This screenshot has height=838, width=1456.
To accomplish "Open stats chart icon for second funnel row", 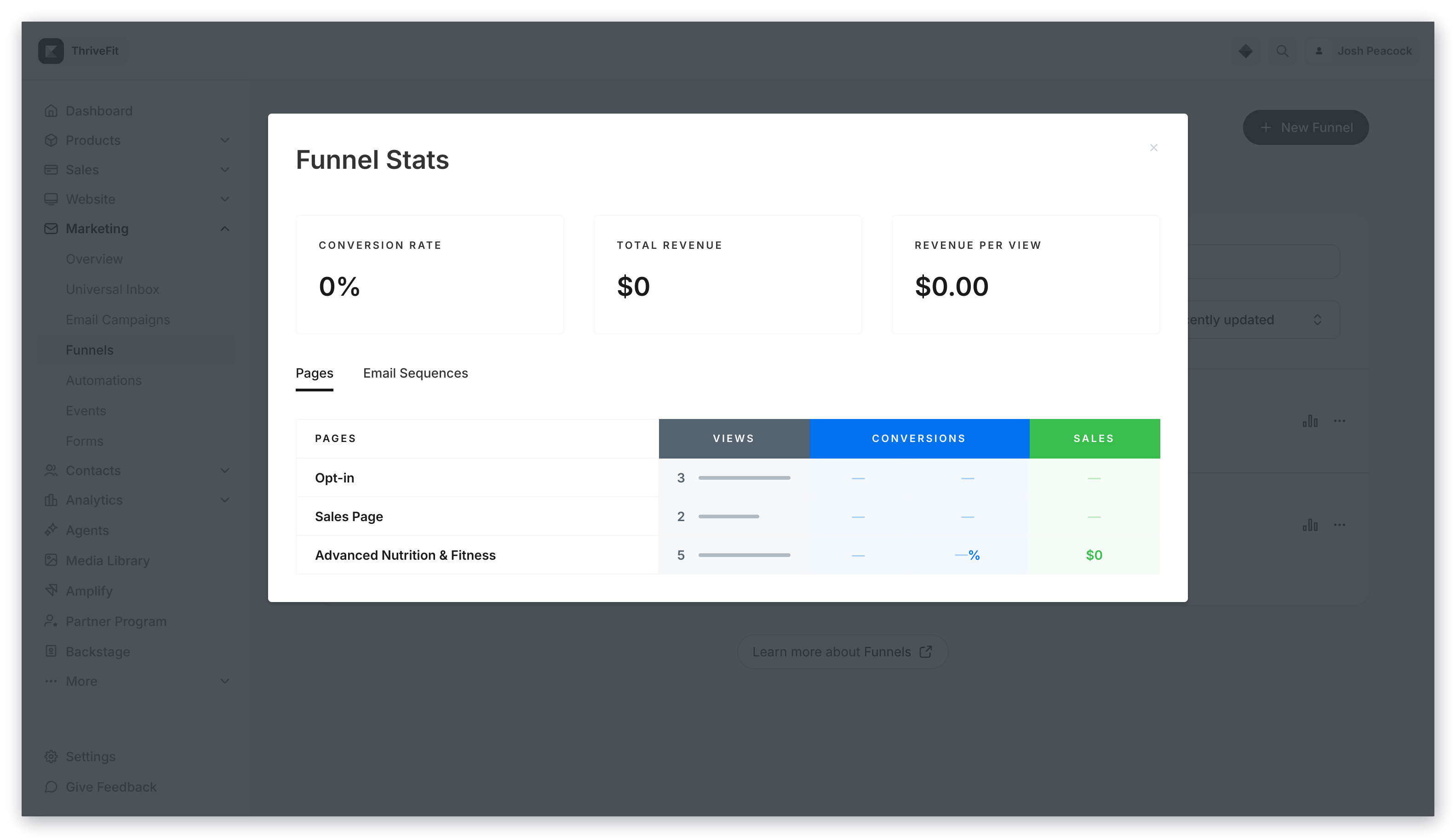I will coord(1310,524).
